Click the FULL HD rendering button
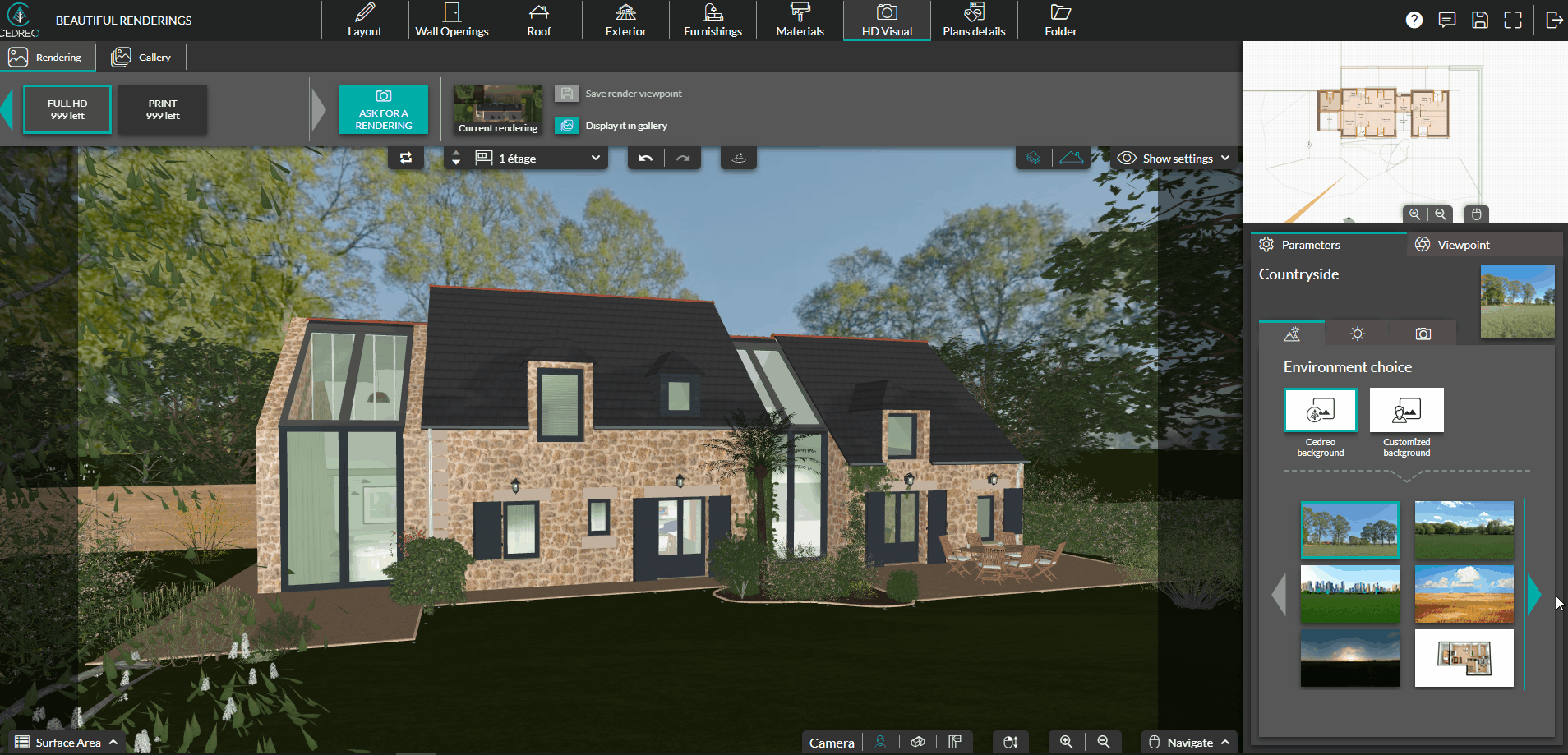Viewport: 1568px width, 755px height. [67, 108]
